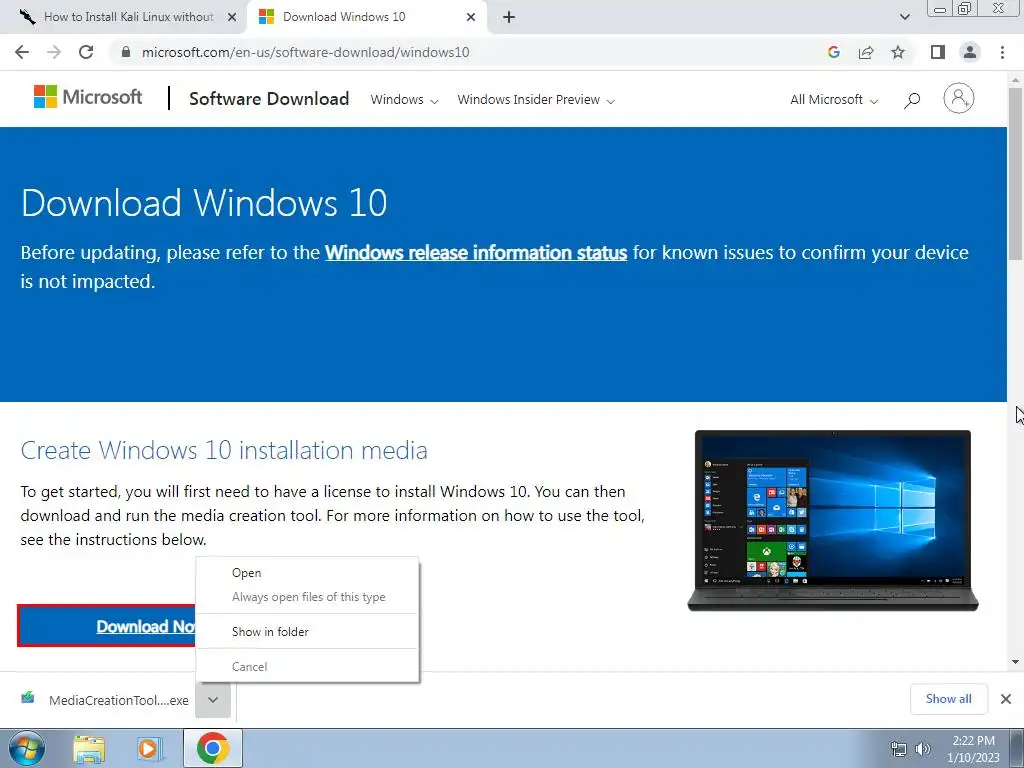The image size is (1024, 768).
Task: Click the Create Windows 10 installation media heading
Action: (224, 450)
